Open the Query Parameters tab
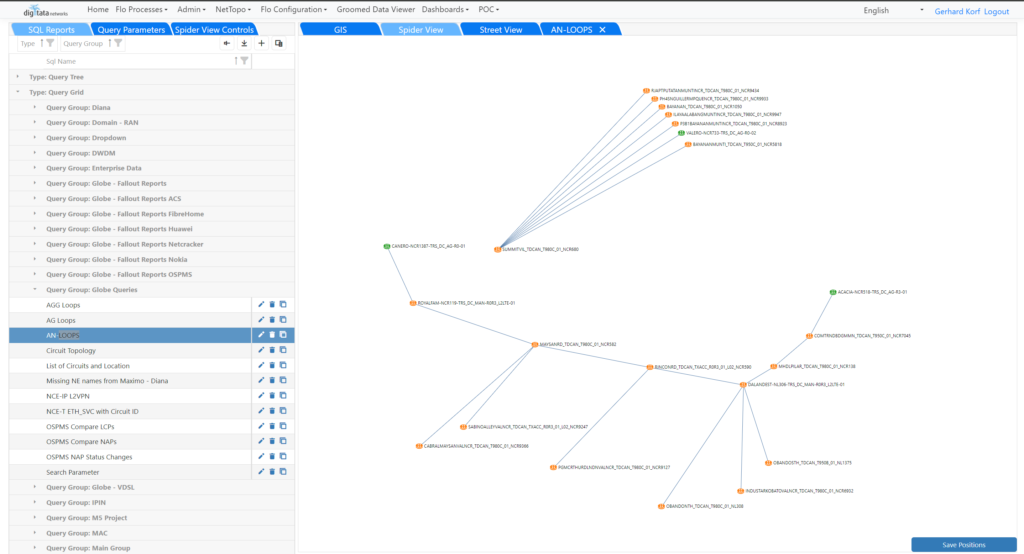This screenshot has width=1024, height=554. coord(131,29)
